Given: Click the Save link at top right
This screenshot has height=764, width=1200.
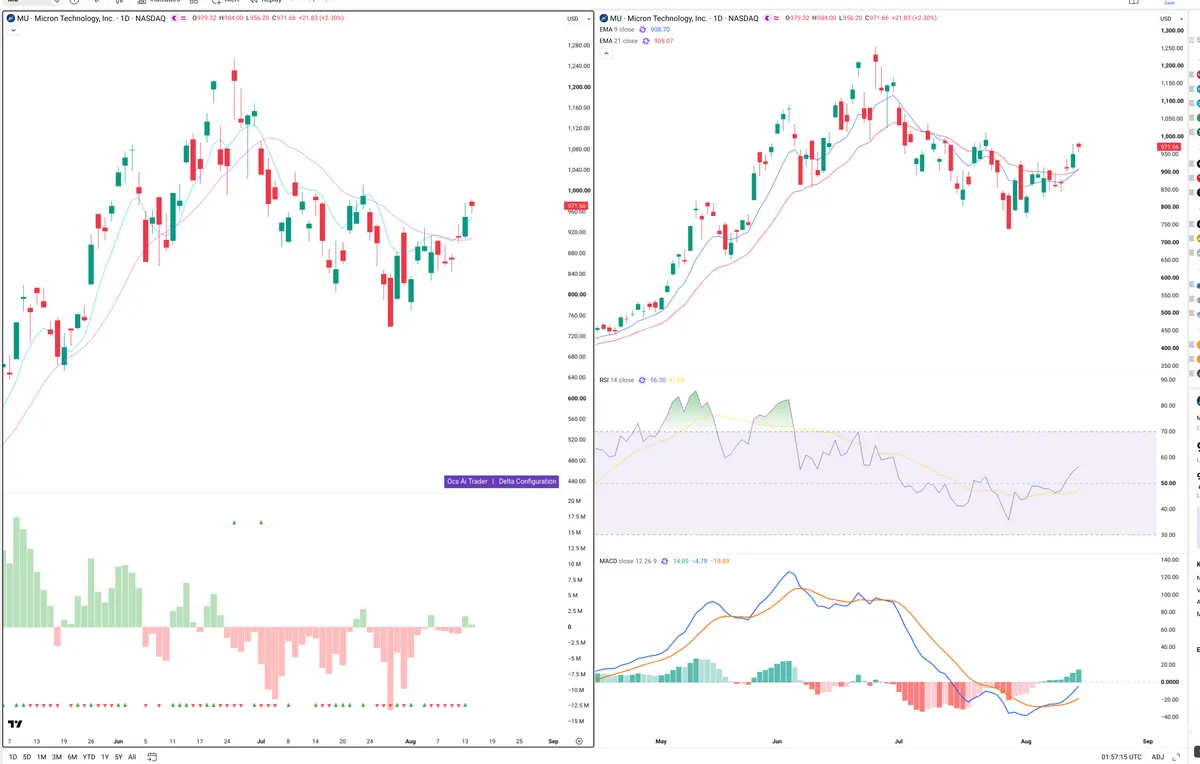Looking at the screenshot, I should coord(1169,3).
